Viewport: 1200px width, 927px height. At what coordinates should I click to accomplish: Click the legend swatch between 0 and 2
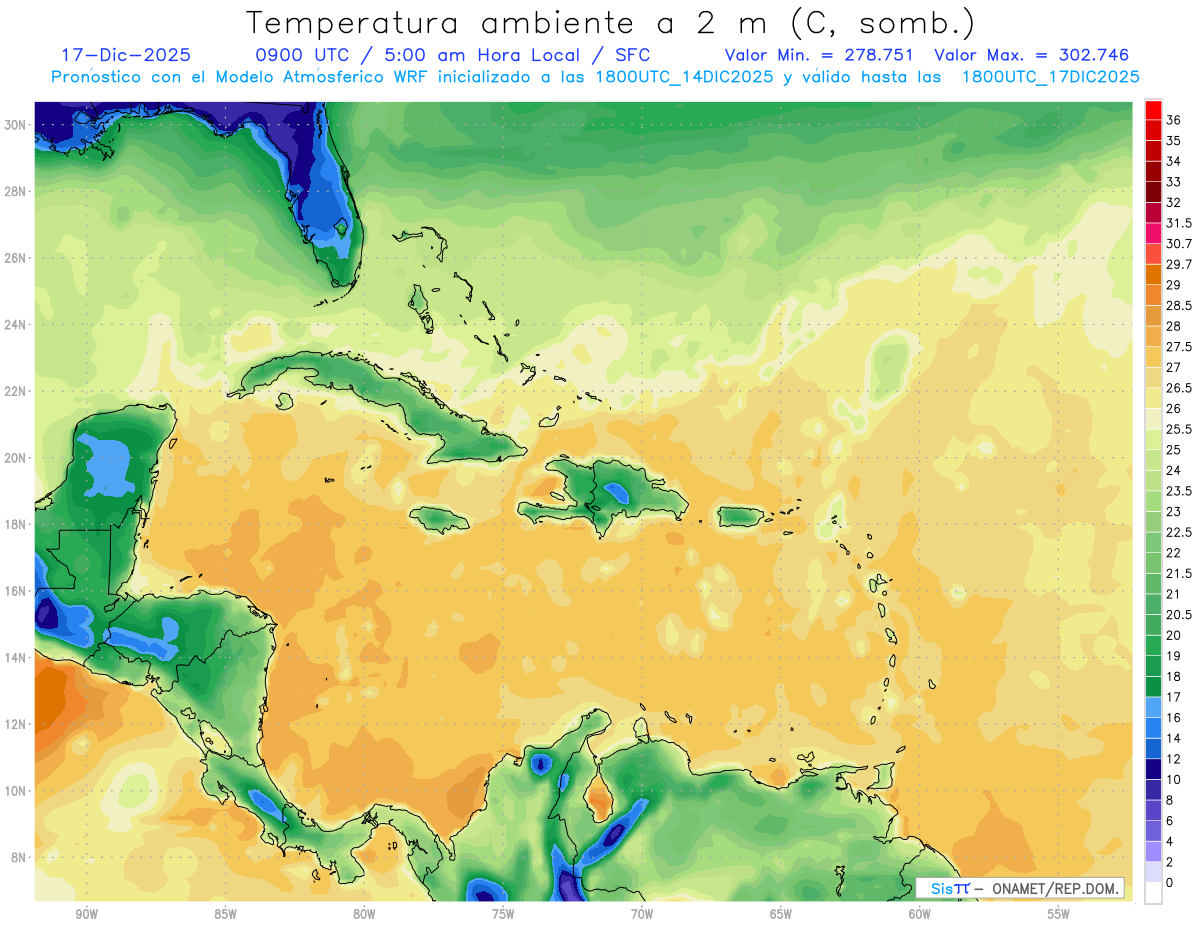pyautogui.click(x=1153, y=872)
